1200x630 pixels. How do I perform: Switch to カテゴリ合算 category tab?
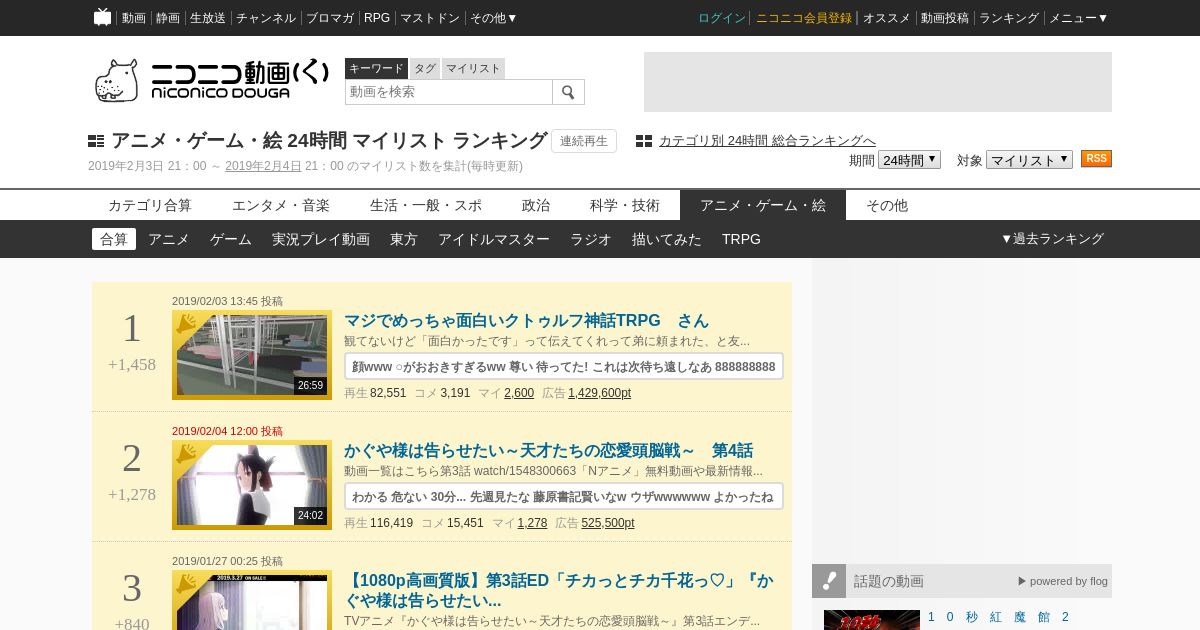(150, 205)
